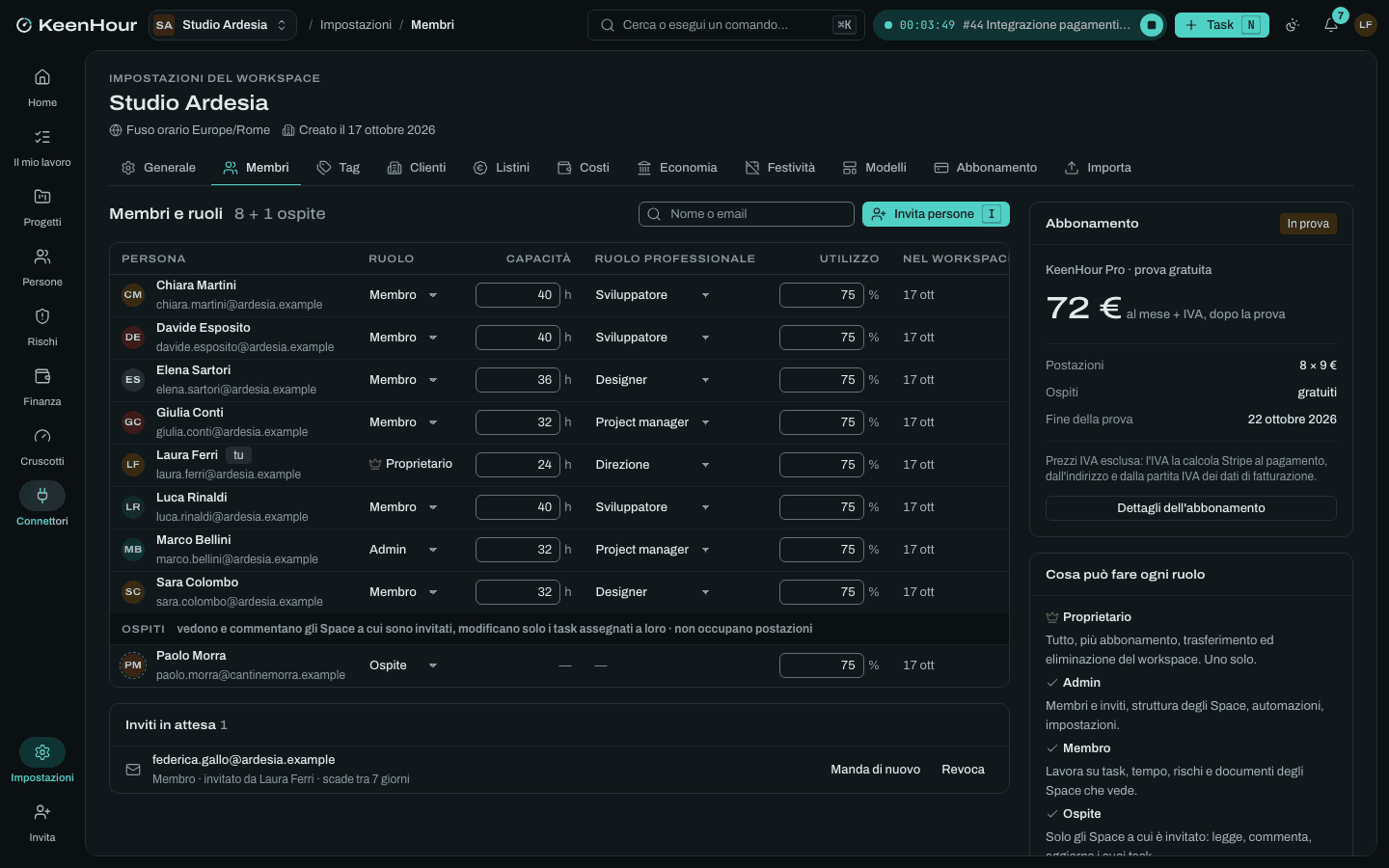Stop the running timer
Image resolution: width=1389 pixels, height=868 pixels.
point(1152,25)
